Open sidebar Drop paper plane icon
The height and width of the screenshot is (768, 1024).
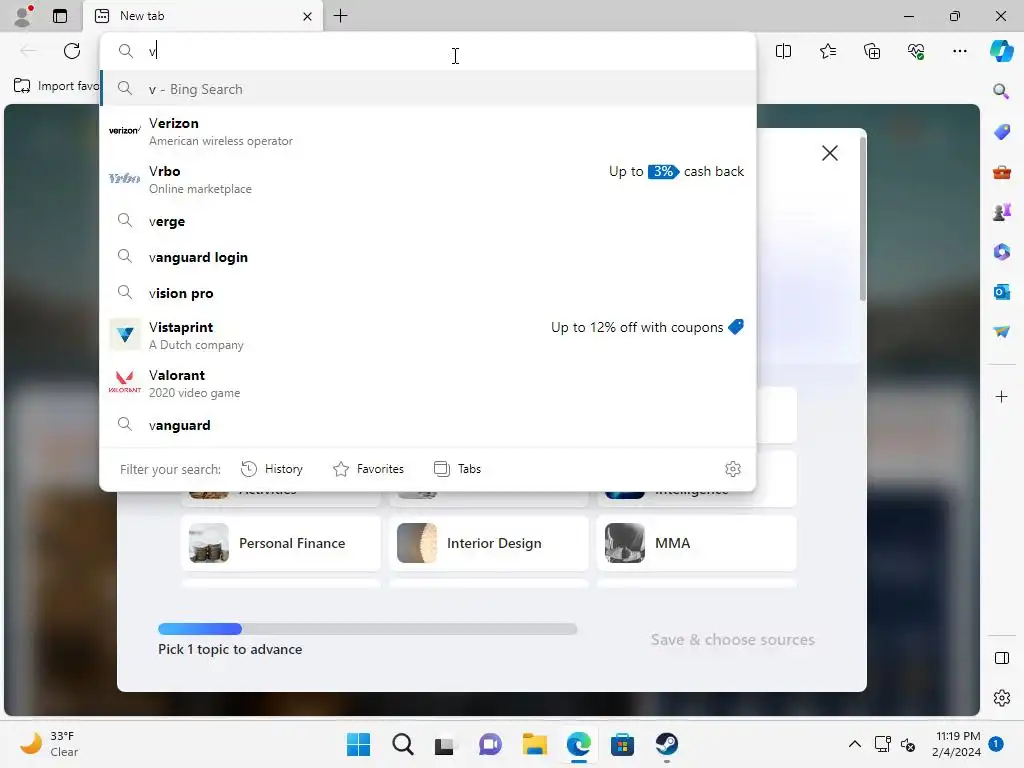(1001, 332)
